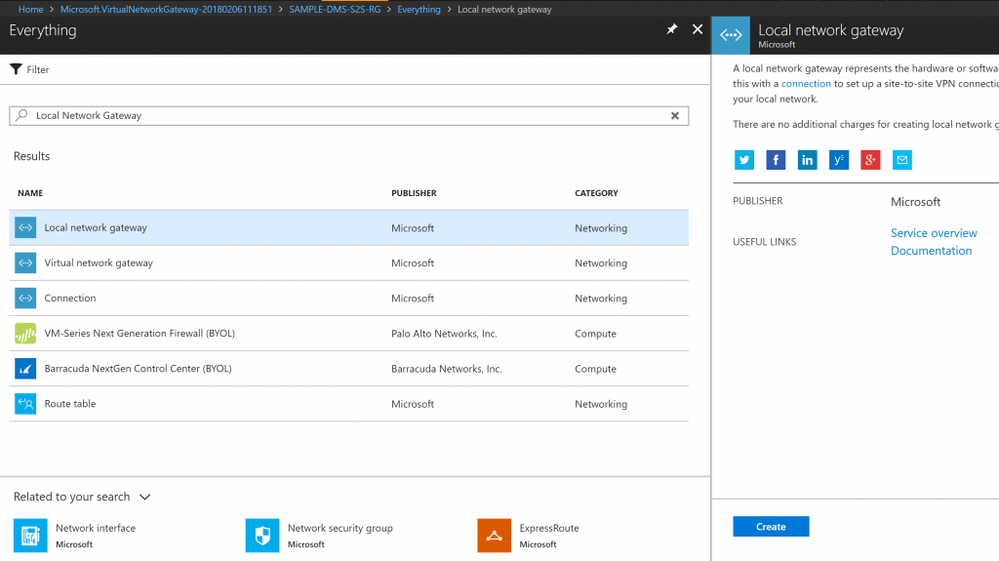Click the search magnifier icon
This screenshot has width=999, height=561.
coord(22,115)
